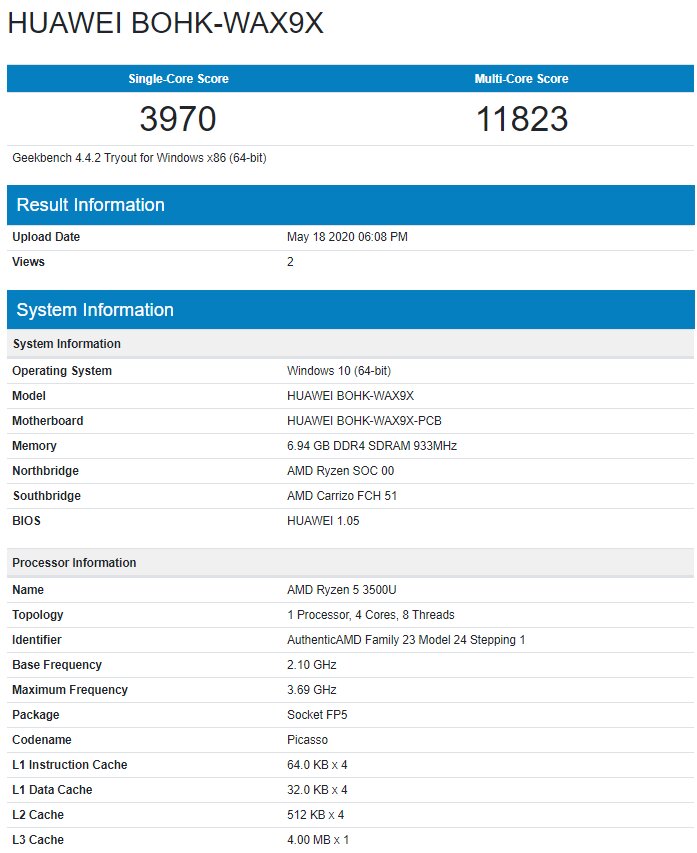This screenshot has height=853, width=697.
Task: Click the L2 Cache label
Action: [38, 815]
